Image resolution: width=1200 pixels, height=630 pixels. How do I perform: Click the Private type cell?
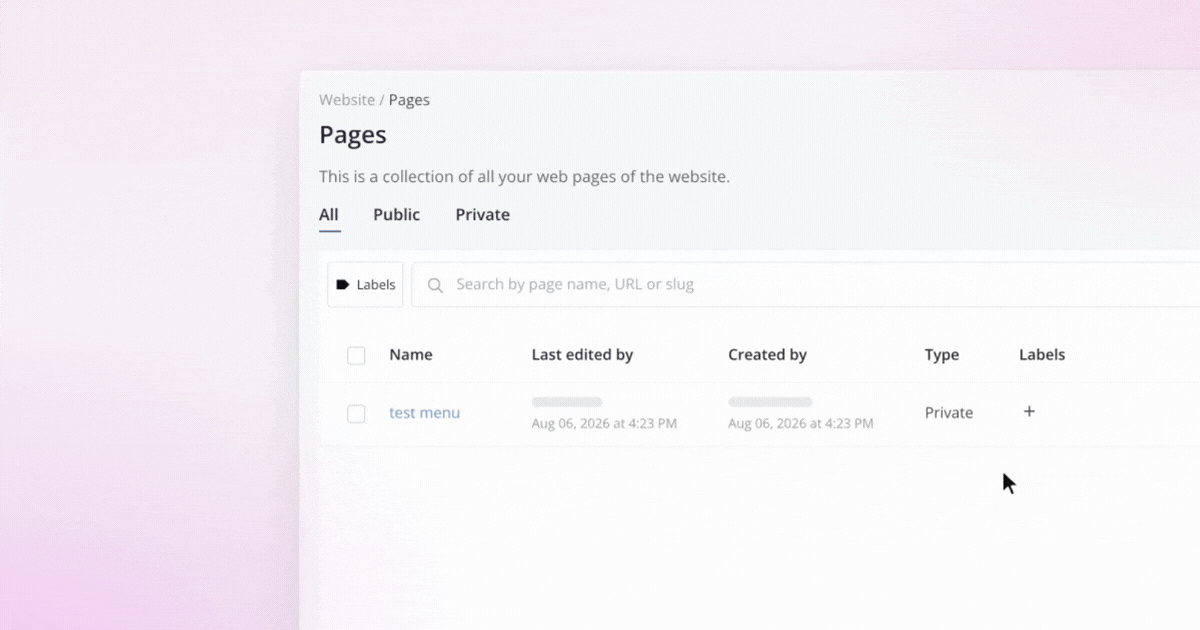click(949, 412)
